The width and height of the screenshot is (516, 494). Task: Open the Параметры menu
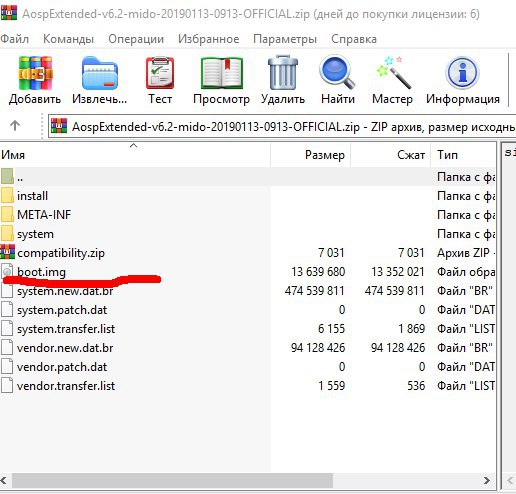[285, 39]
